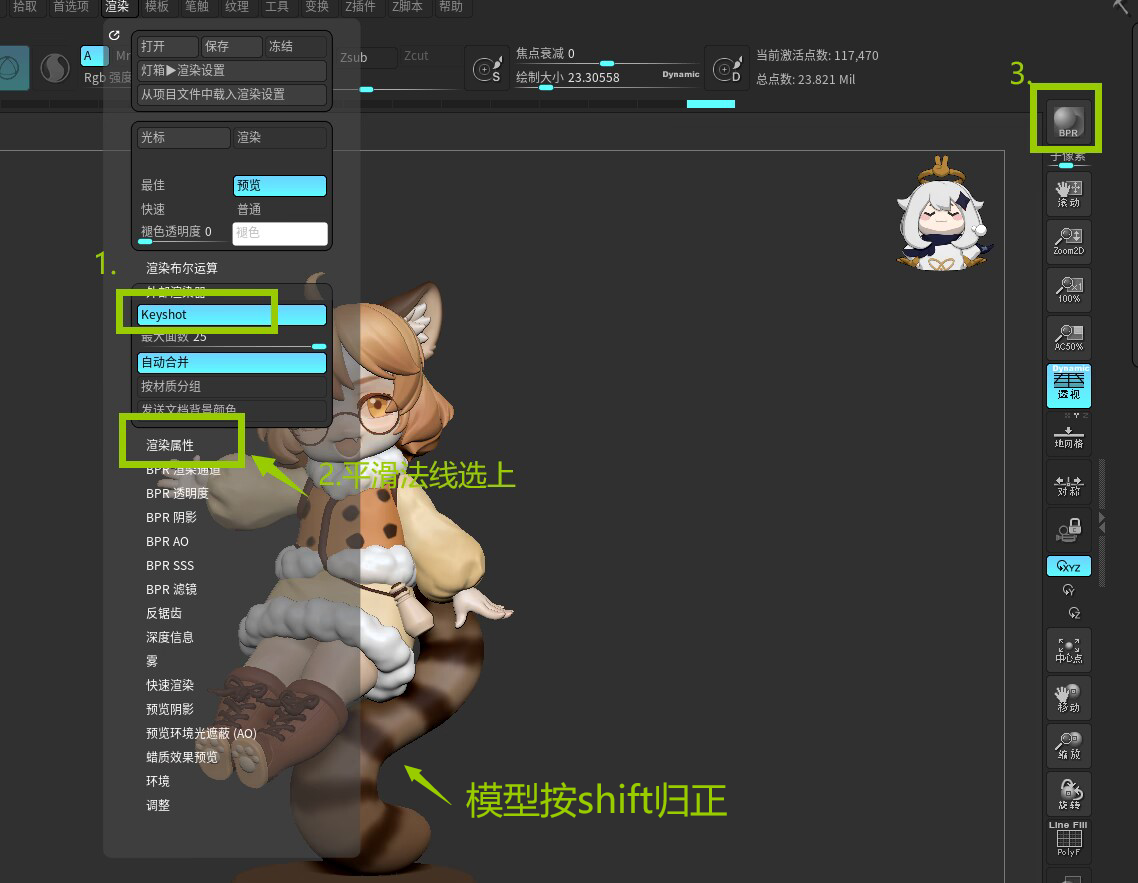Toggle the Dynamic perspective (透视) button
The height and width of the screenshot is (883, 1138).
tap(1068, 385)
